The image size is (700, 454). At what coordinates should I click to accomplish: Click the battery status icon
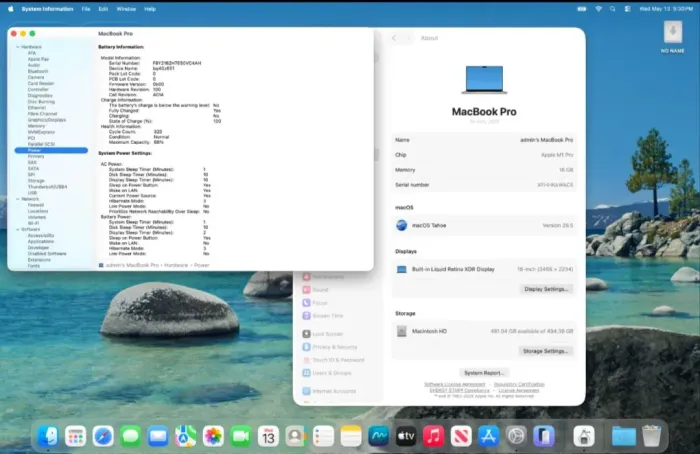tap(582, 8)
